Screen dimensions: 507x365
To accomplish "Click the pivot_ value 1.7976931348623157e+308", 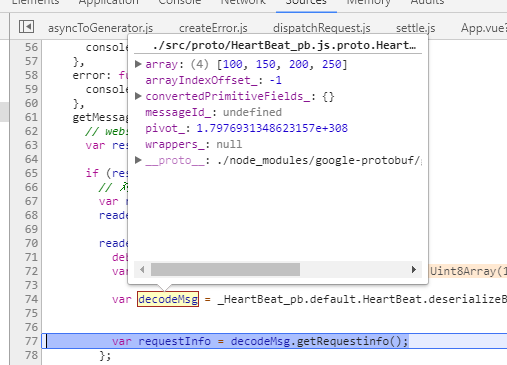I will click(272, 128).
